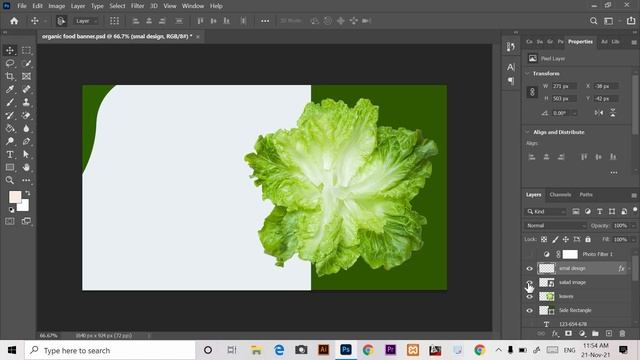Hide the Side Rectangle layer
The width and height of the screenshot is (640, 360).
coord(529,310)
